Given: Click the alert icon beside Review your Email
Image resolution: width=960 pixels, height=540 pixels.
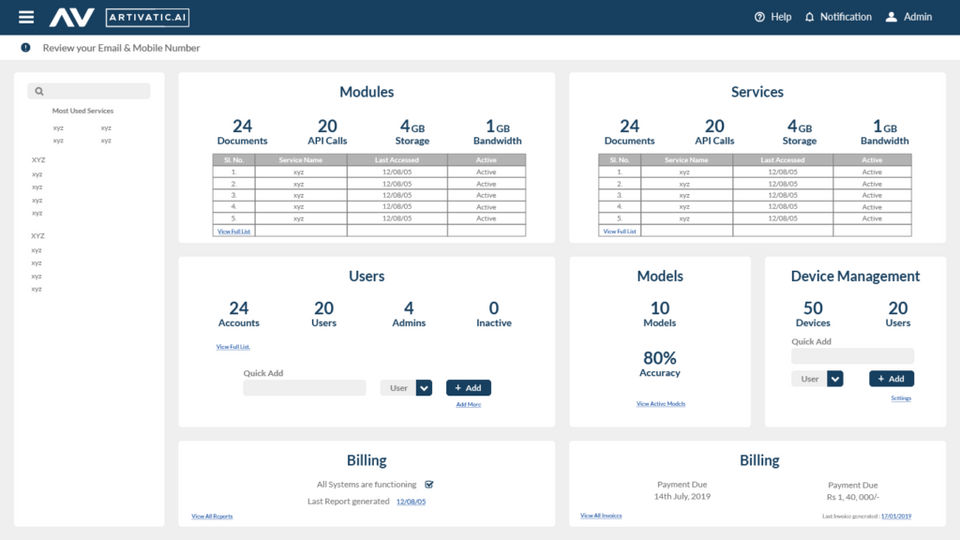Looking at the screenshot, I should click(x=25, y=47).
